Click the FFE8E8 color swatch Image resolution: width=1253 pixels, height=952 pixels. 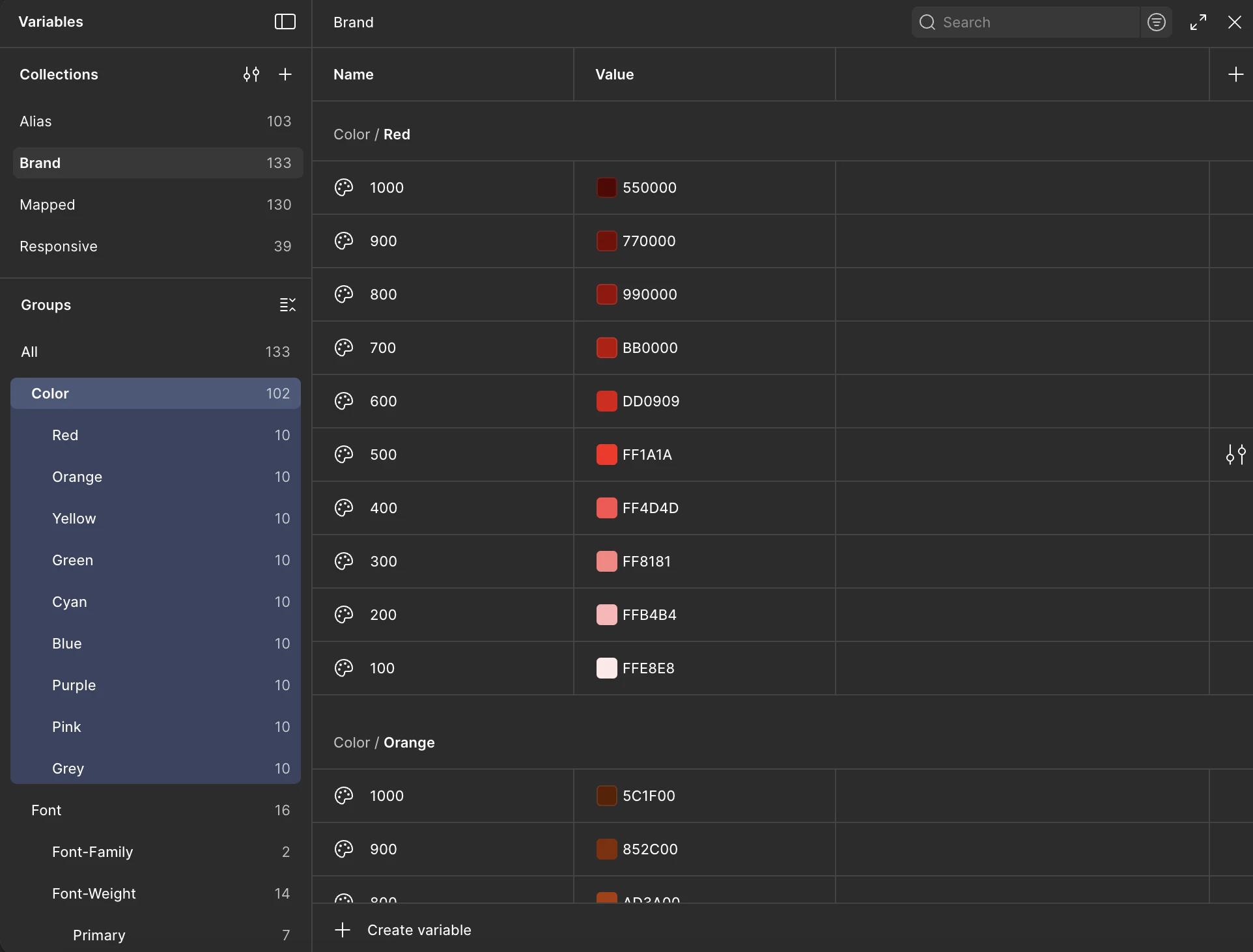tap(606, 668)
